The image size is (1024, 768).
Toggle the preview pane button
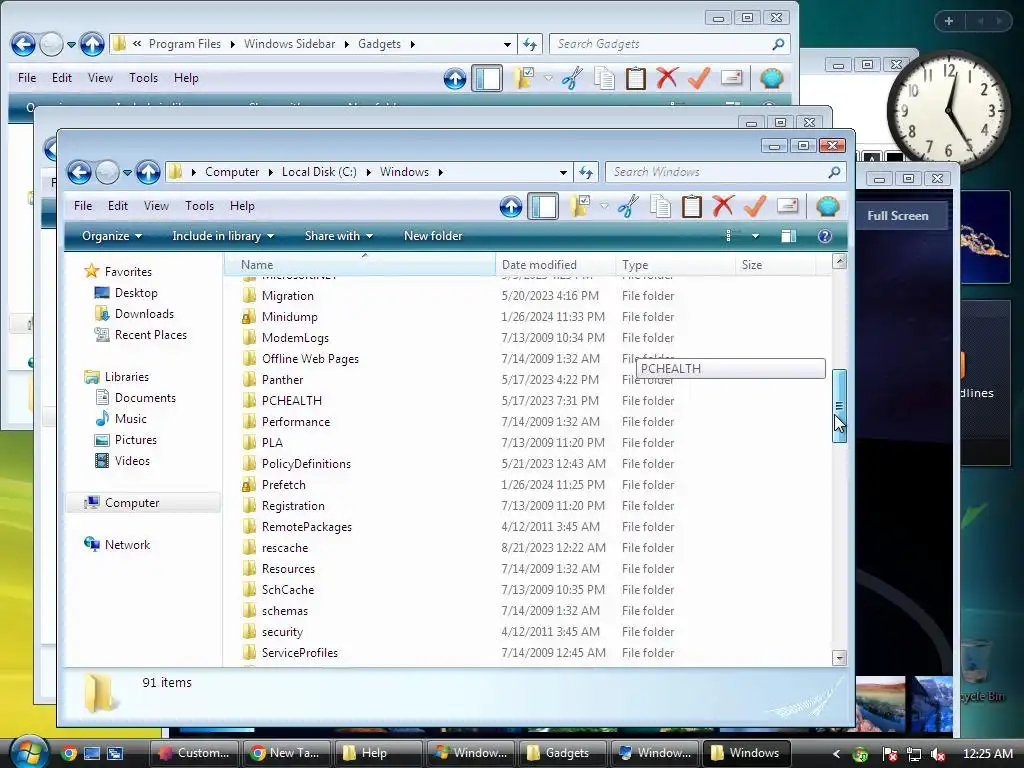(x=789, y=236)
